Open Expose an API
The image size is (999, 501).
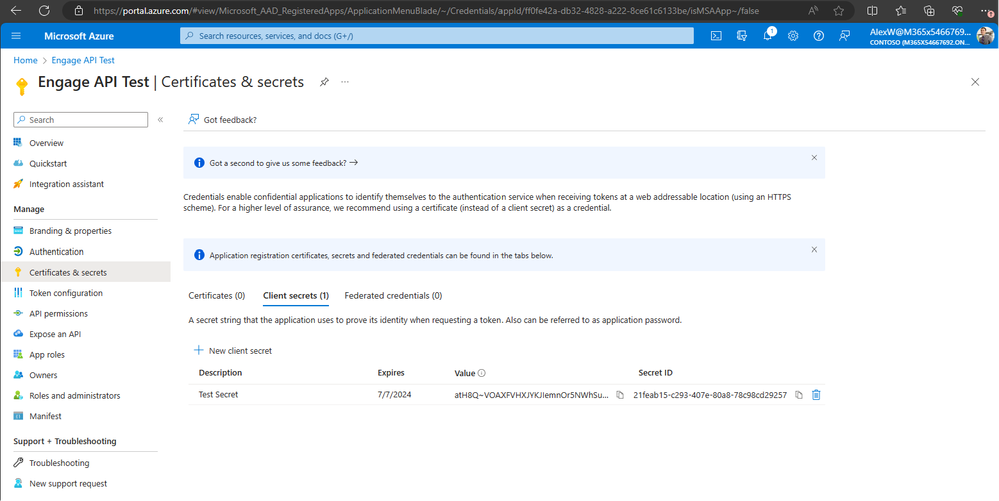55,334
